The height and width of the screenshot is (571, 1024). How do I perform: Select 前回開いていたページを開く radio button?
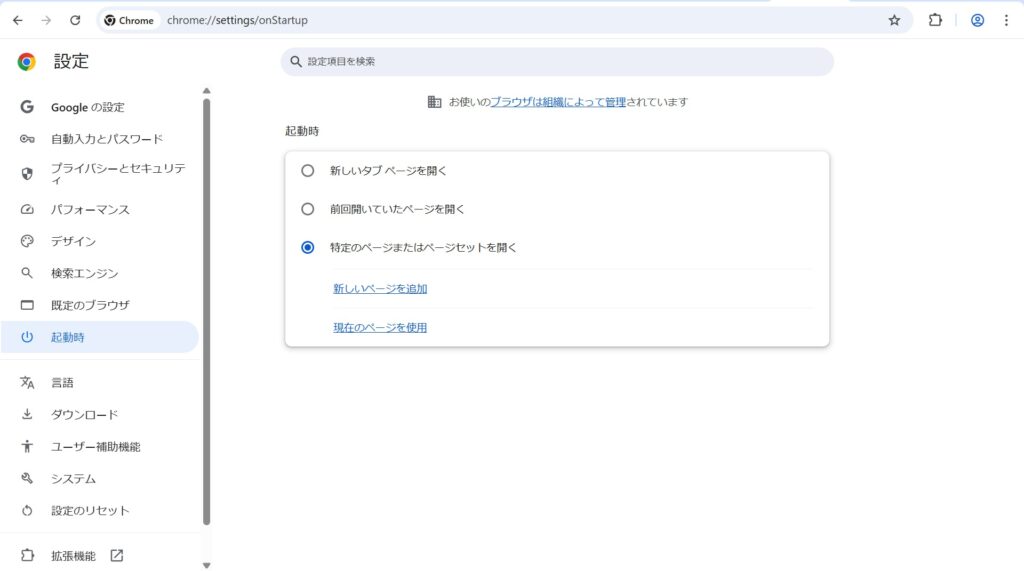click(x=308, y=209)
